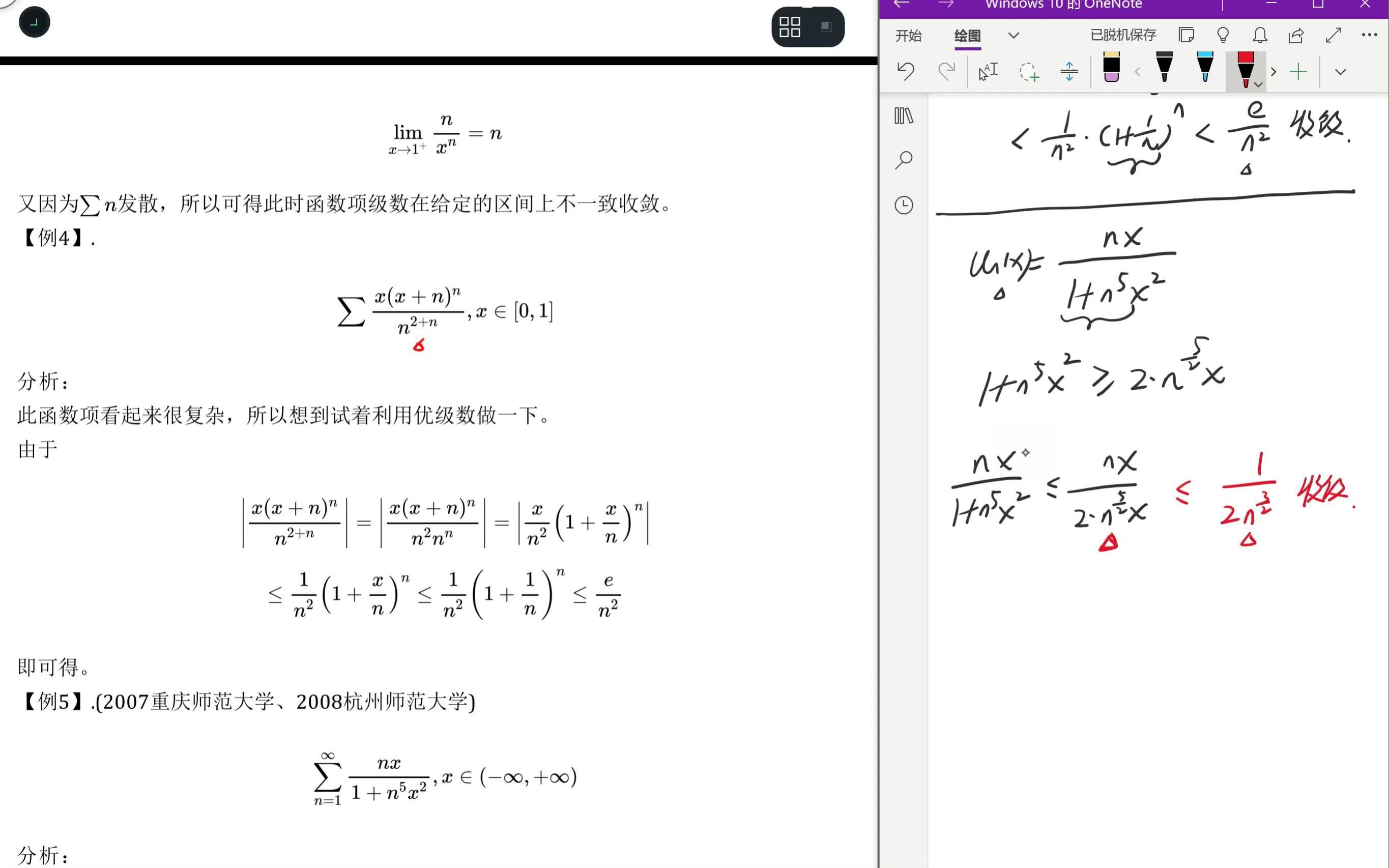Open the notebook list in the sidebar
1389x868 pixels.
coord(904,117)
